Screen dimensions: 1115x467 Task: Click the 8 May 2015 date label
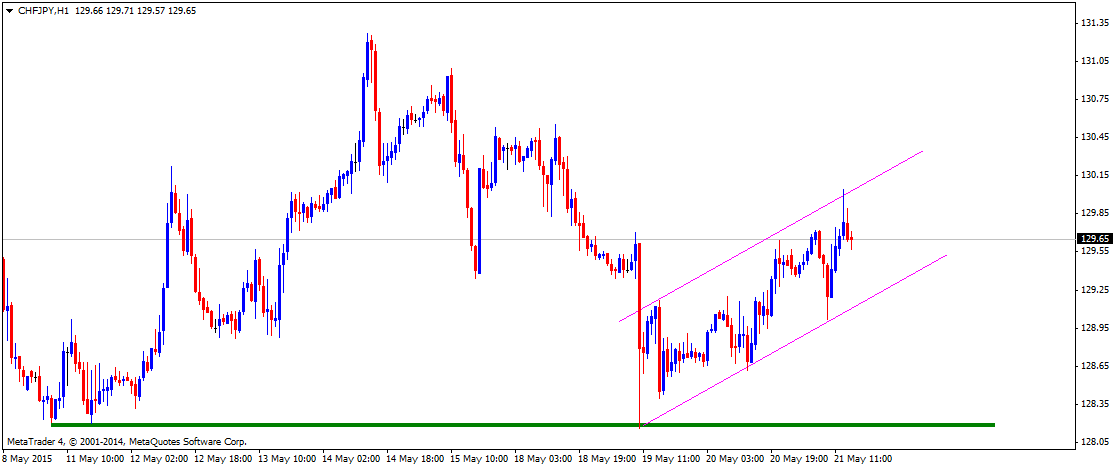(x=28, y=458)
